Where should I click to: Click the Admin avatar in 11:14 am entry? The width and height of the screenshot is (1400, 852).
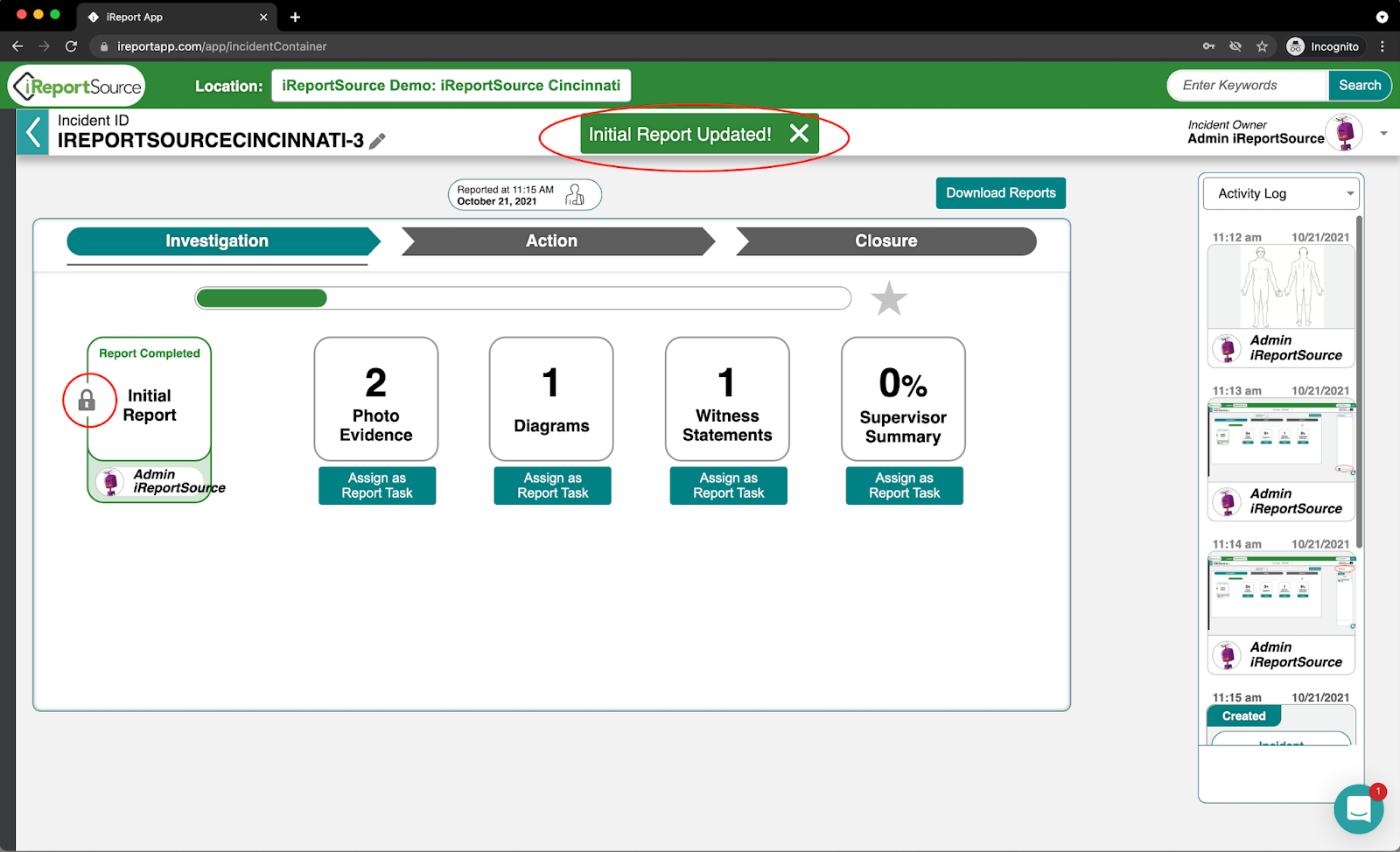[1227, 655]
